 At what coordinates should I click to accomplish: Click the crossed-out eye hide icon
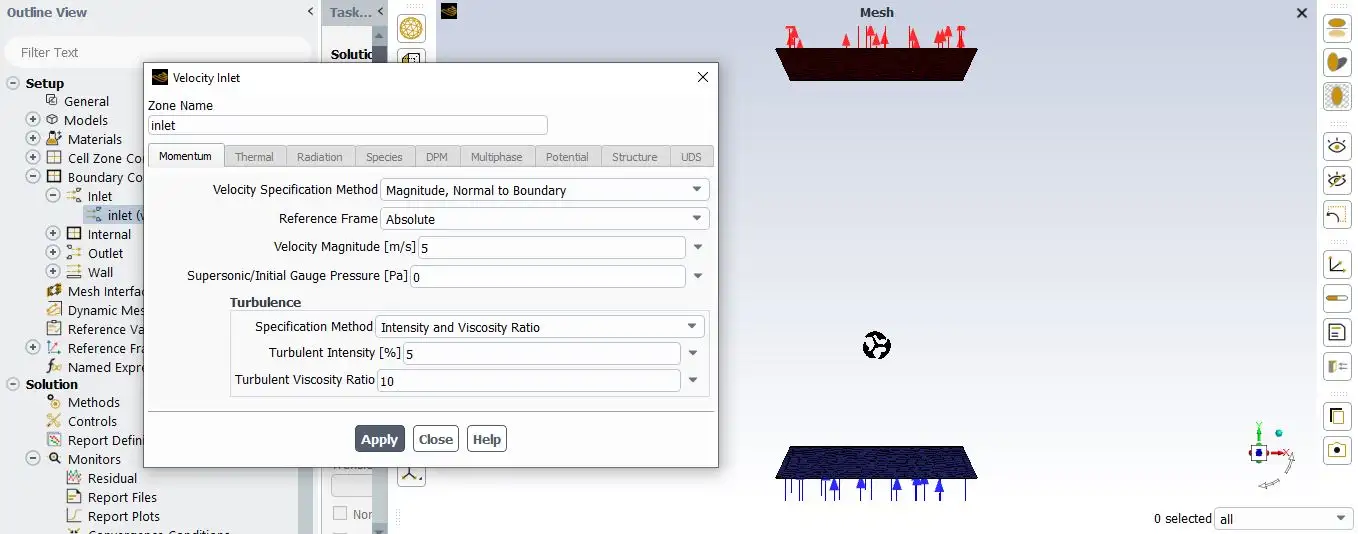[1337, 180]
